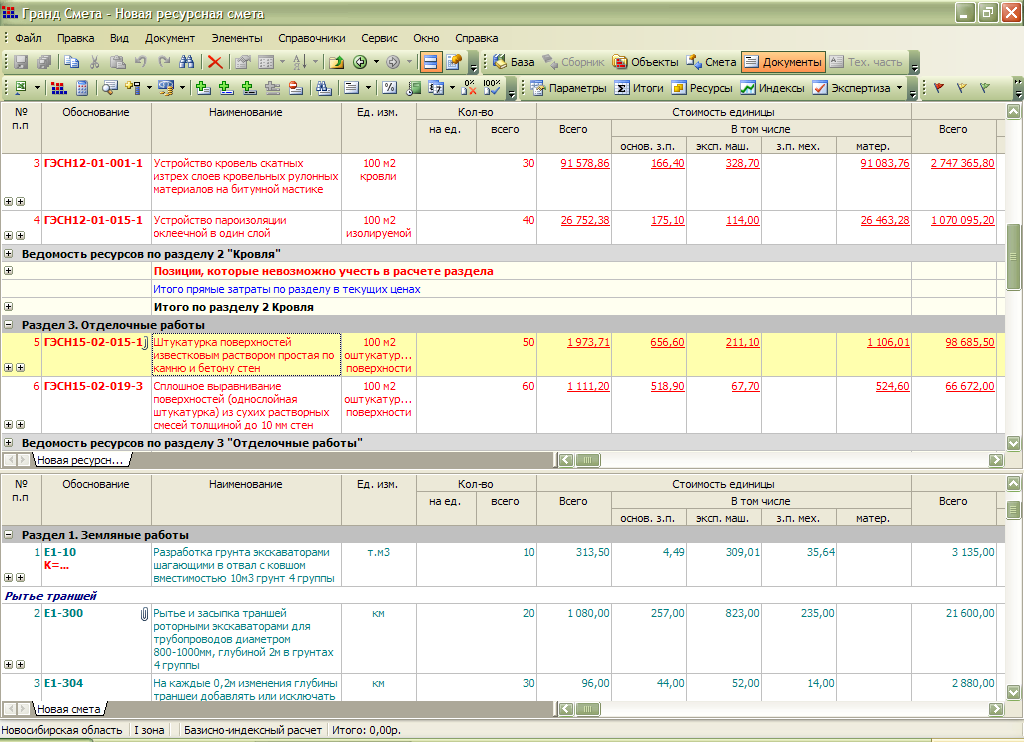Switch to Смета view mode
1024x742 pixels.
tap(711, 62)
